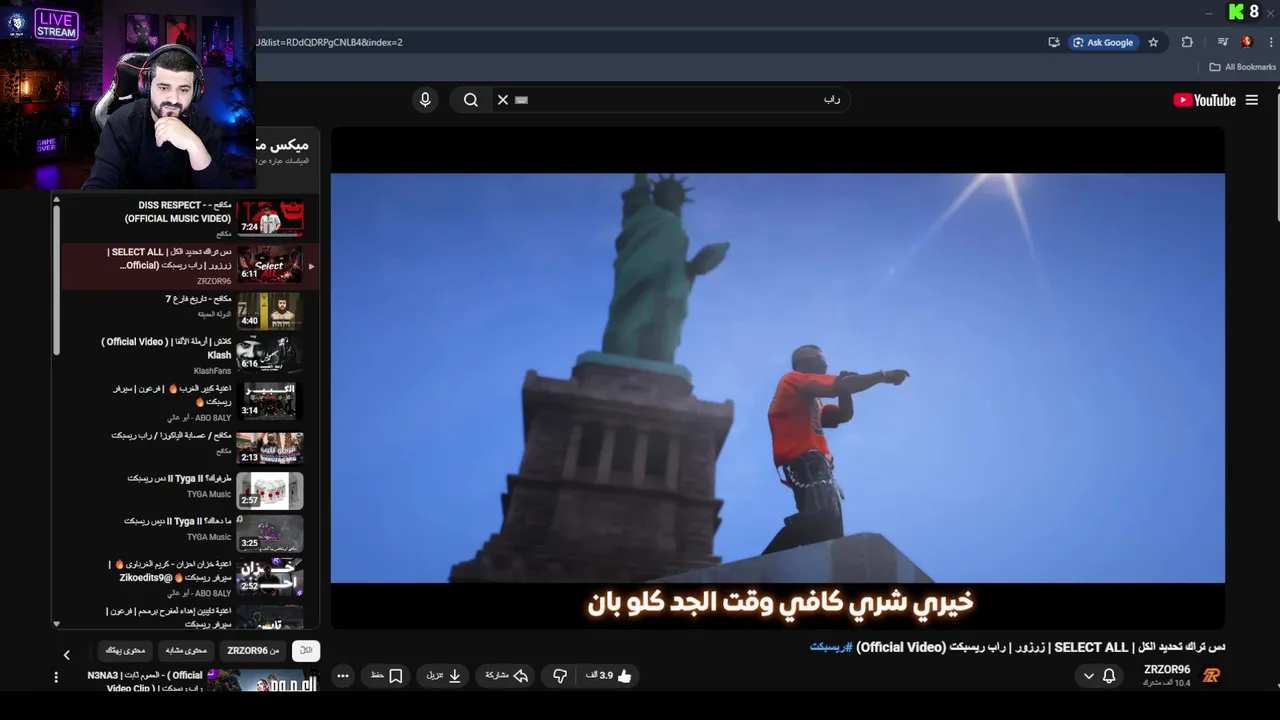Open more actions three-dot menu
The width and height of the screenshot is (1280, 720).
click(x=343, y=676)
